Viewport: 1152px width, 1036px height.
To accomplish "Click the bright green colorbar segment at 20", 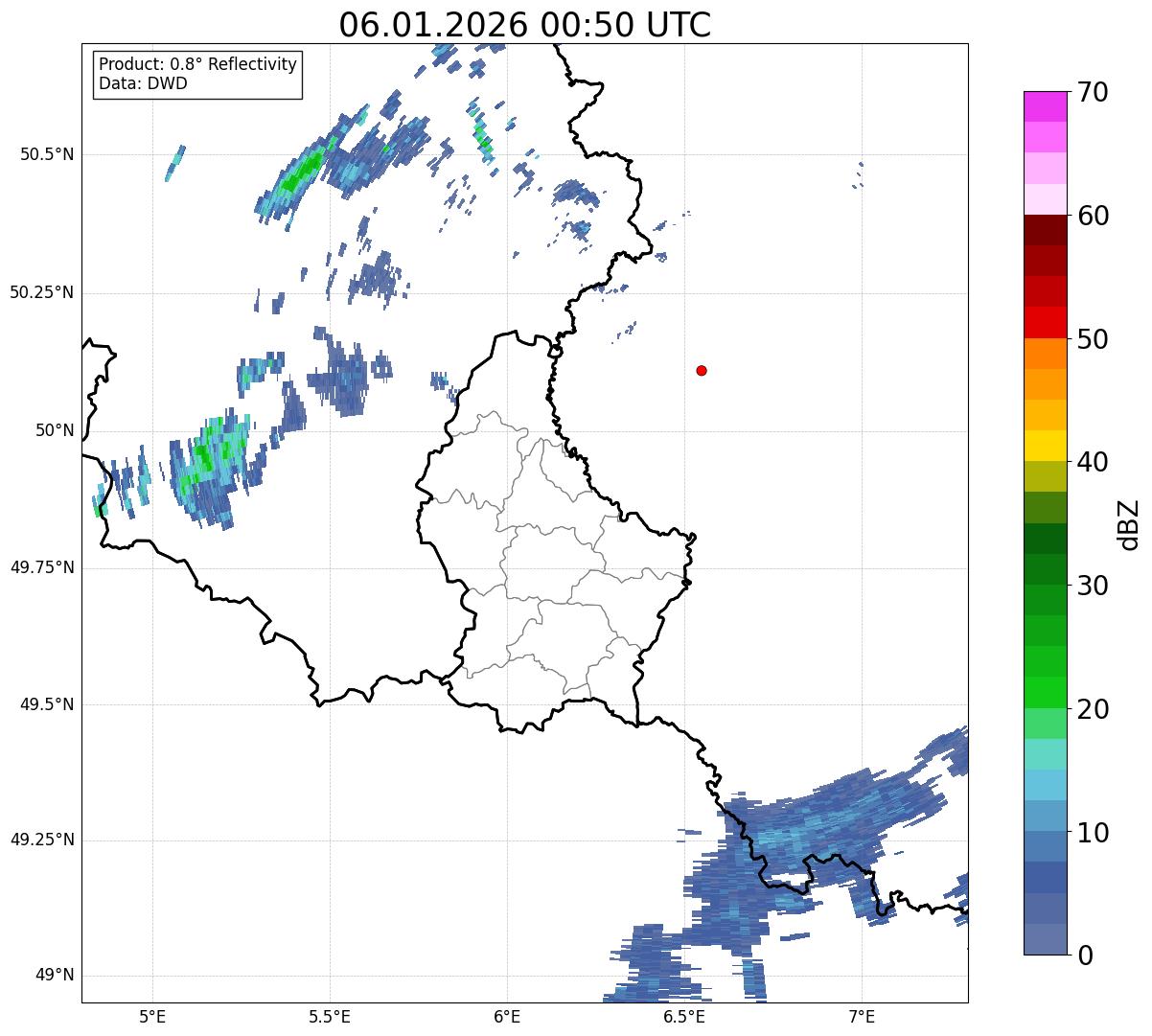I will coord(1046,693).
